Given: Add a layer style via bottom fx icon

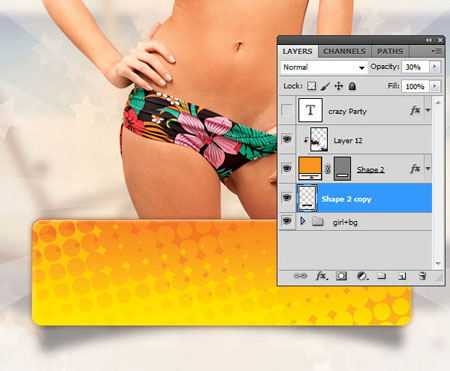Looking at the screenshot, I should click(321, 276).
